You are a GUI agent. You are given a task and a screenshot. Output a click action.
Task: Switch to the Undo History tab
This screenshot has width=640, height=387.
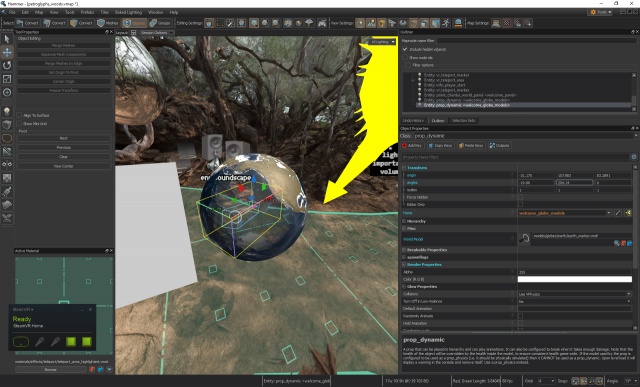pos(413,120)
